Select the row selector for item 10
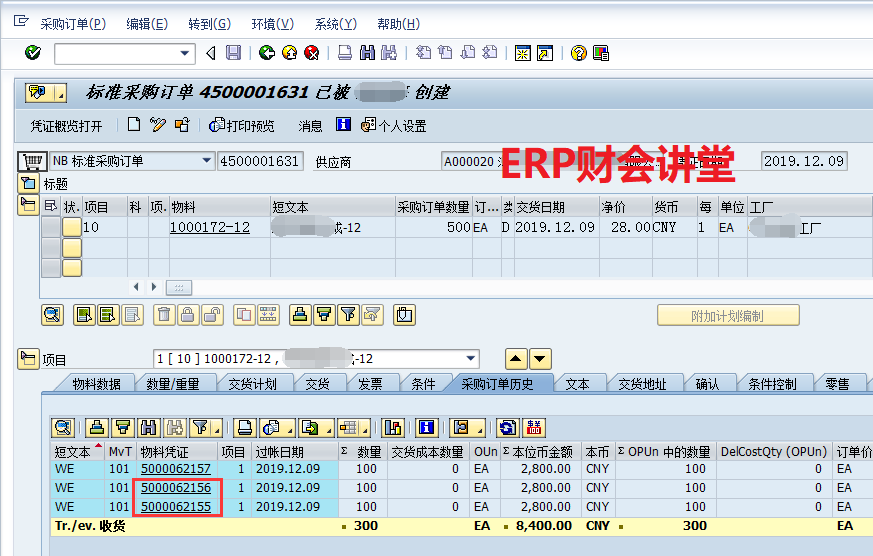The image size is (873, 556). pyautogui.click(x=50, y=227)
